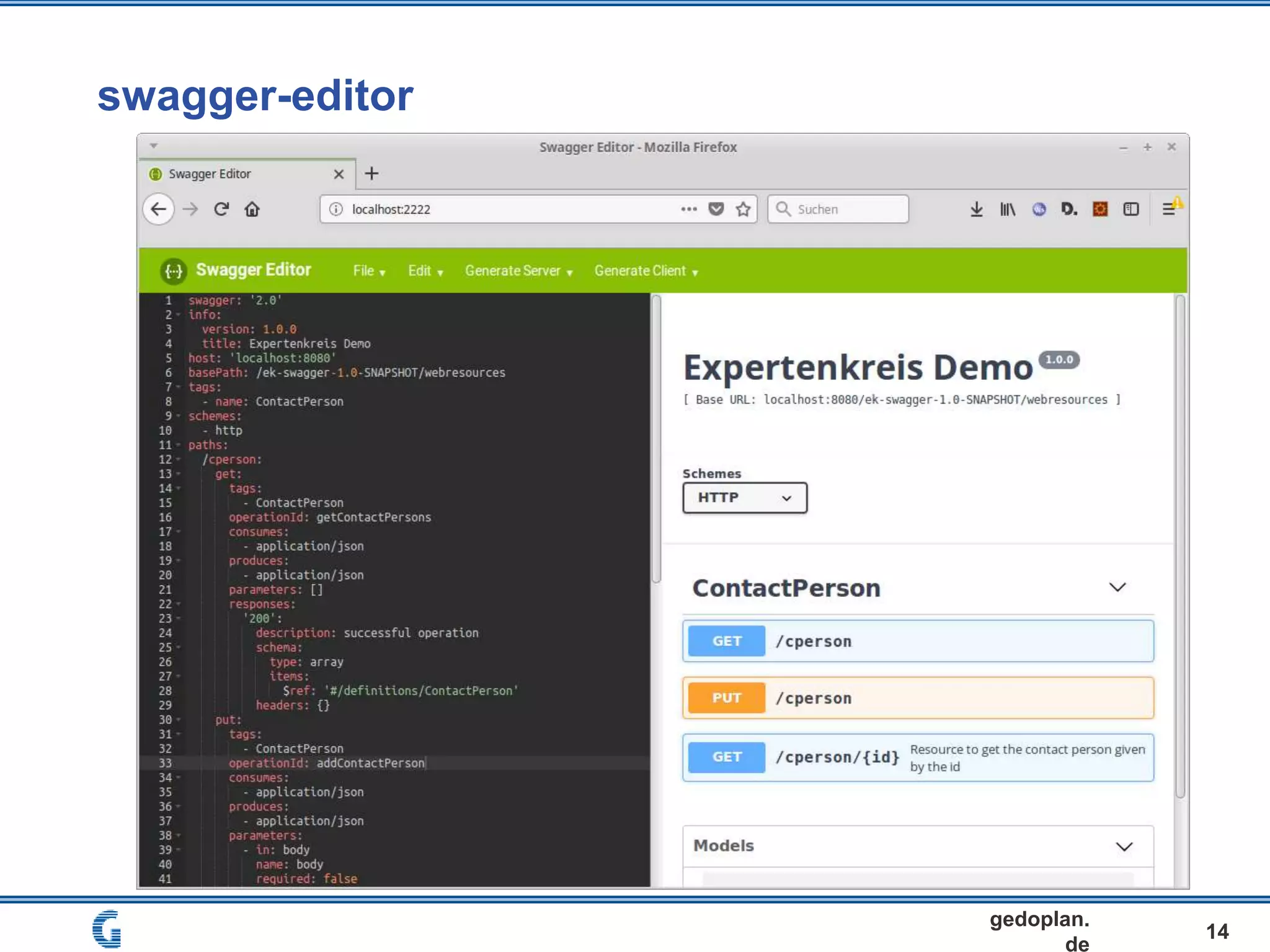Open the window menu arrow in titlebar
1270x952 pixels.
coord(154,146)
